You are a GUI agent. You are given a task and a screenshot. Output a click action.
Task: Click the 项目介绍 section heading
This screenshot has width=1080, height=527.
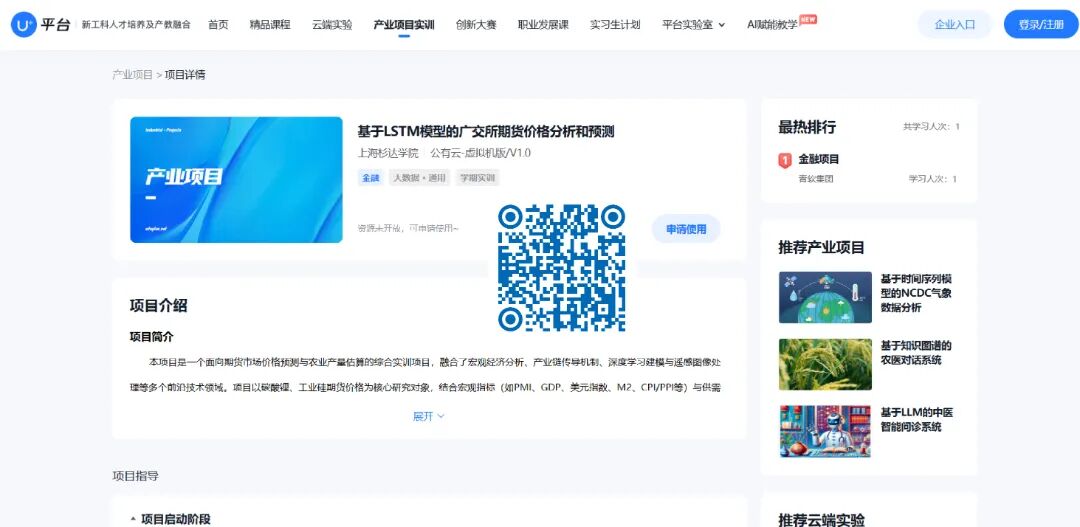tap(158, 306)
